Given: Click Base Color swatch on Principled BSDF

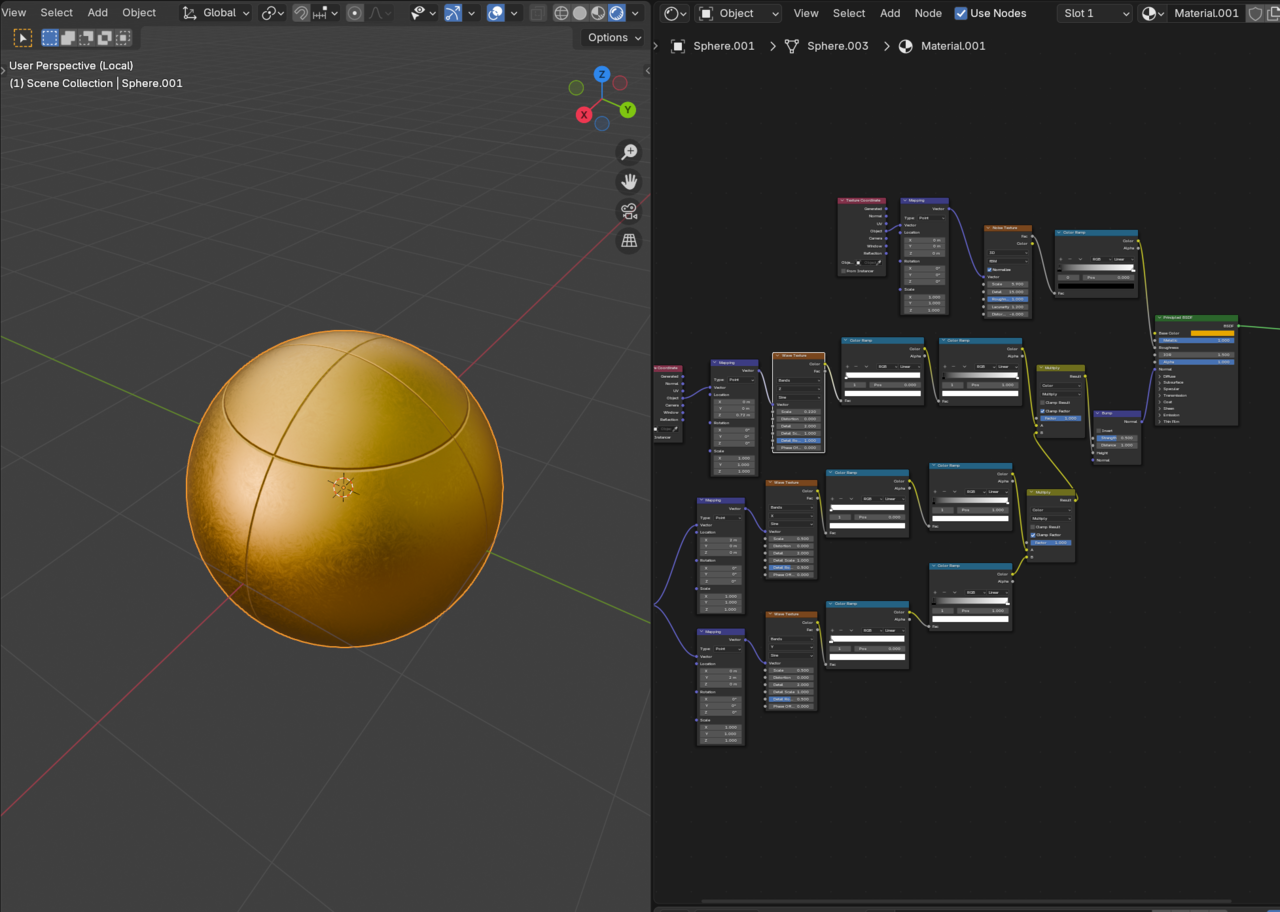Looking at the screenshot, I should (1212, 333).
